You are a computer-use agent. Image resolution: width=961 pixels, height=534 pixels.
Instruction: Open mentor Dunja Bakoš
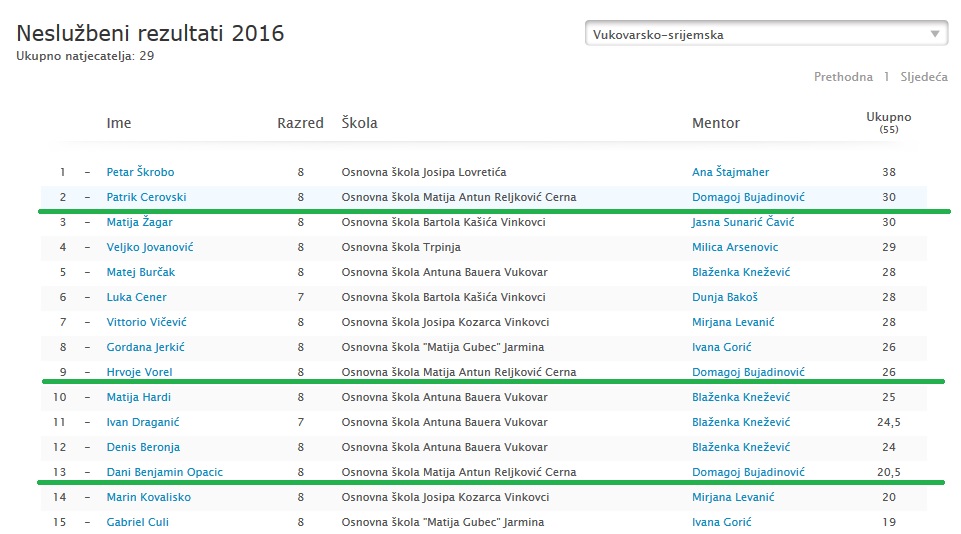(x=725, y=297)
